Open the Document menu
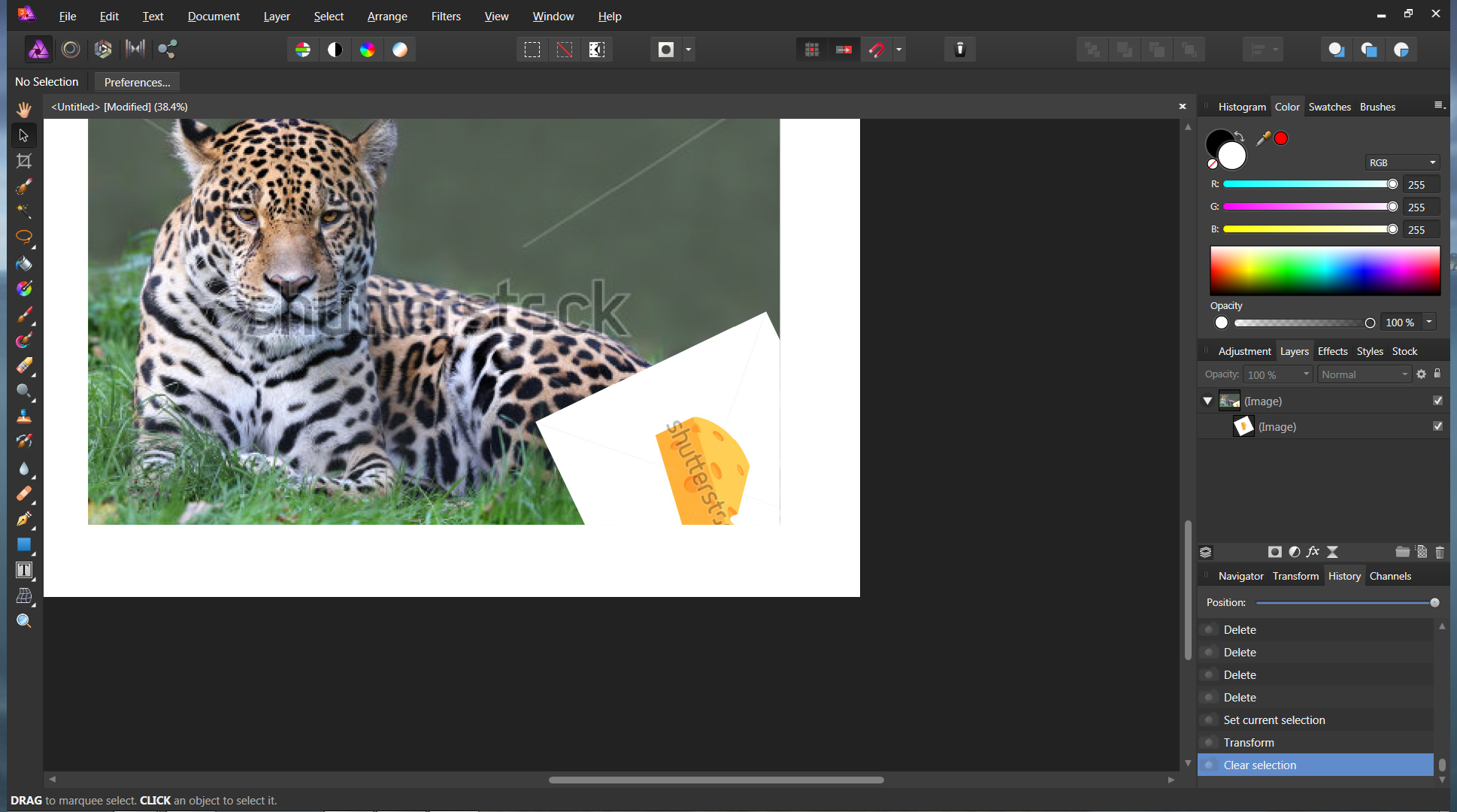The image size is (1457, 812). [214, 16]
